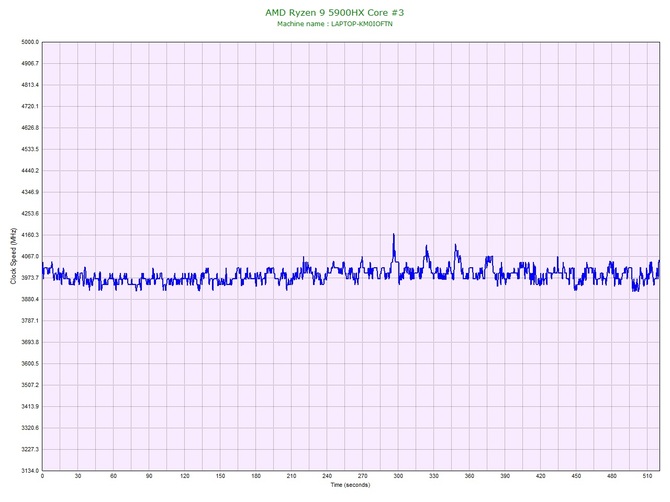This screenshot has height=502, width=670.
Task: Click the 3880.4 y-axis value
Action: (x=30, y=299)
